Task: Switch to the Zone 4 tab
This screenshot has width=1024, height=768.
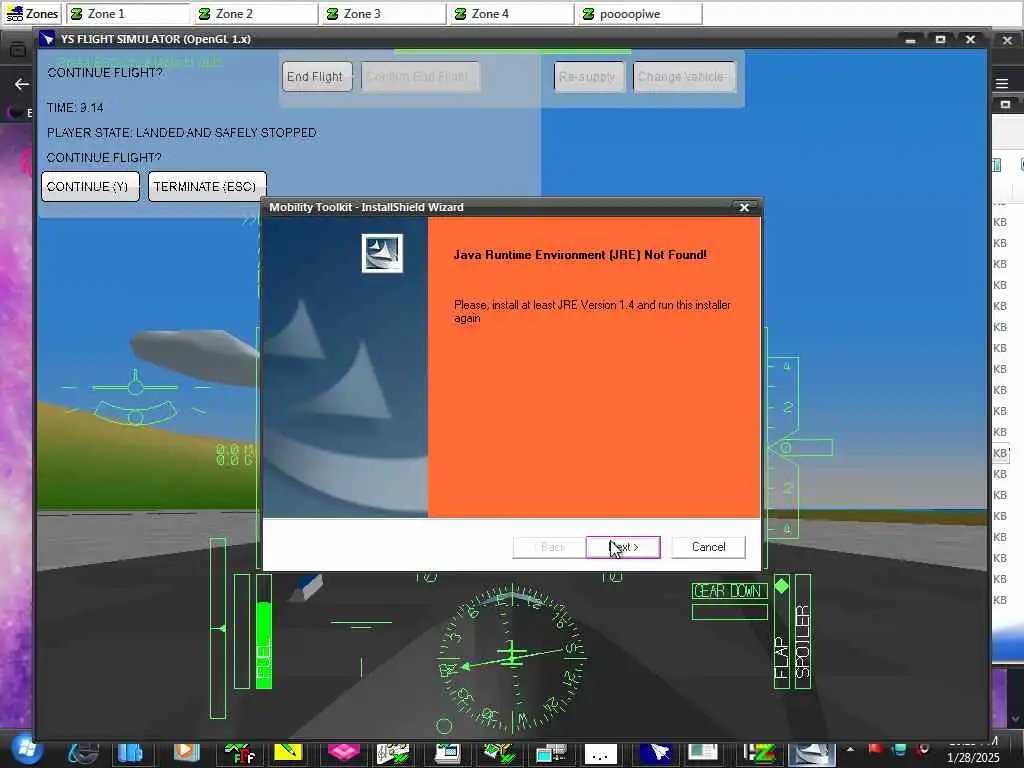Action: (x=512, y=14)
